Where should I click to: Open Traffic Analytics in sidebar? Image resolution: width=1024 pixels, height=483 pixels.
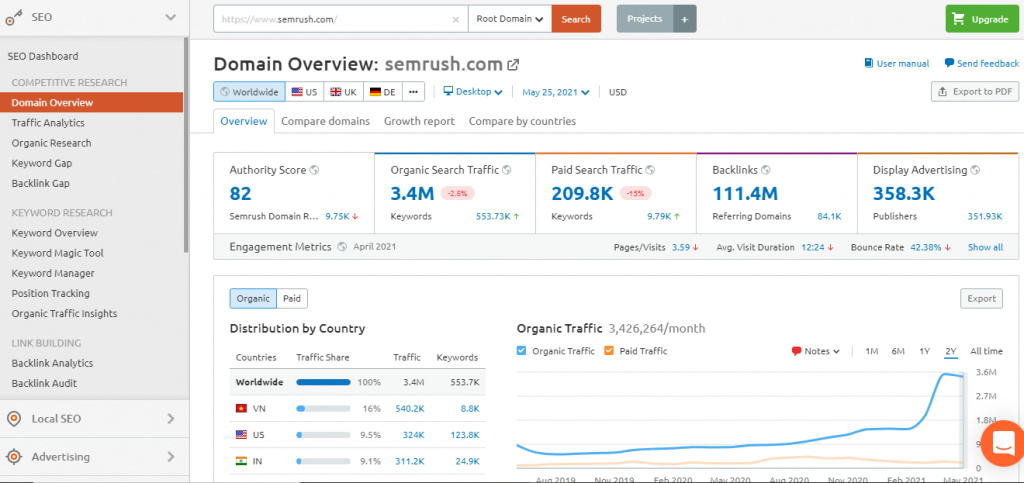click(x=48, y=123)
